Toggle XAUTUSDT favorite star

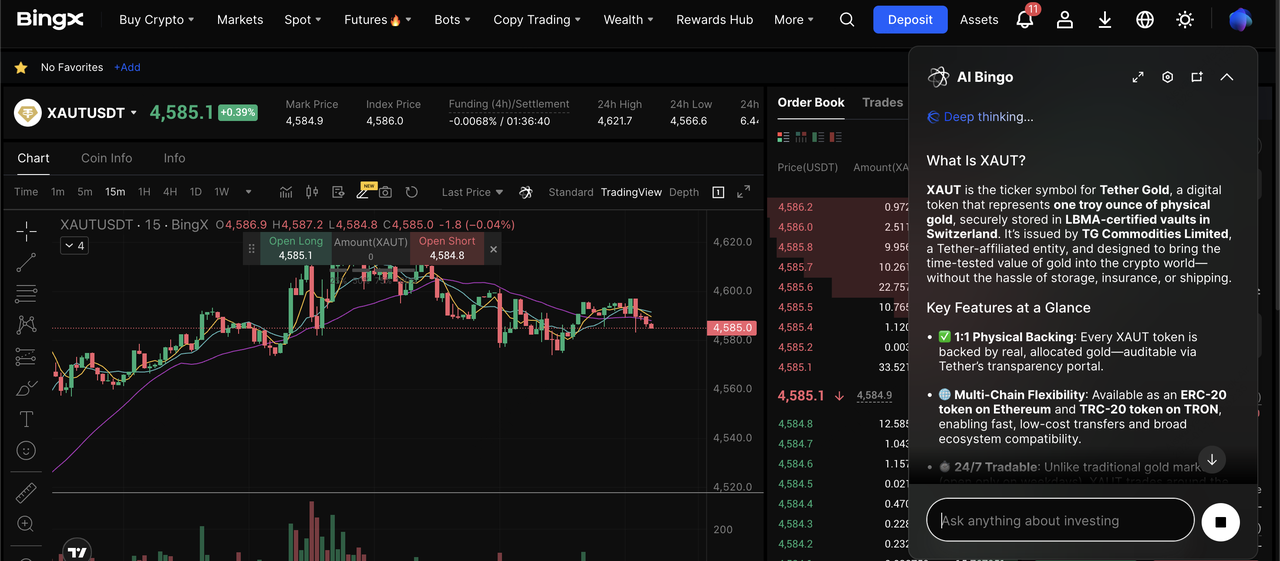coord(21,68)
